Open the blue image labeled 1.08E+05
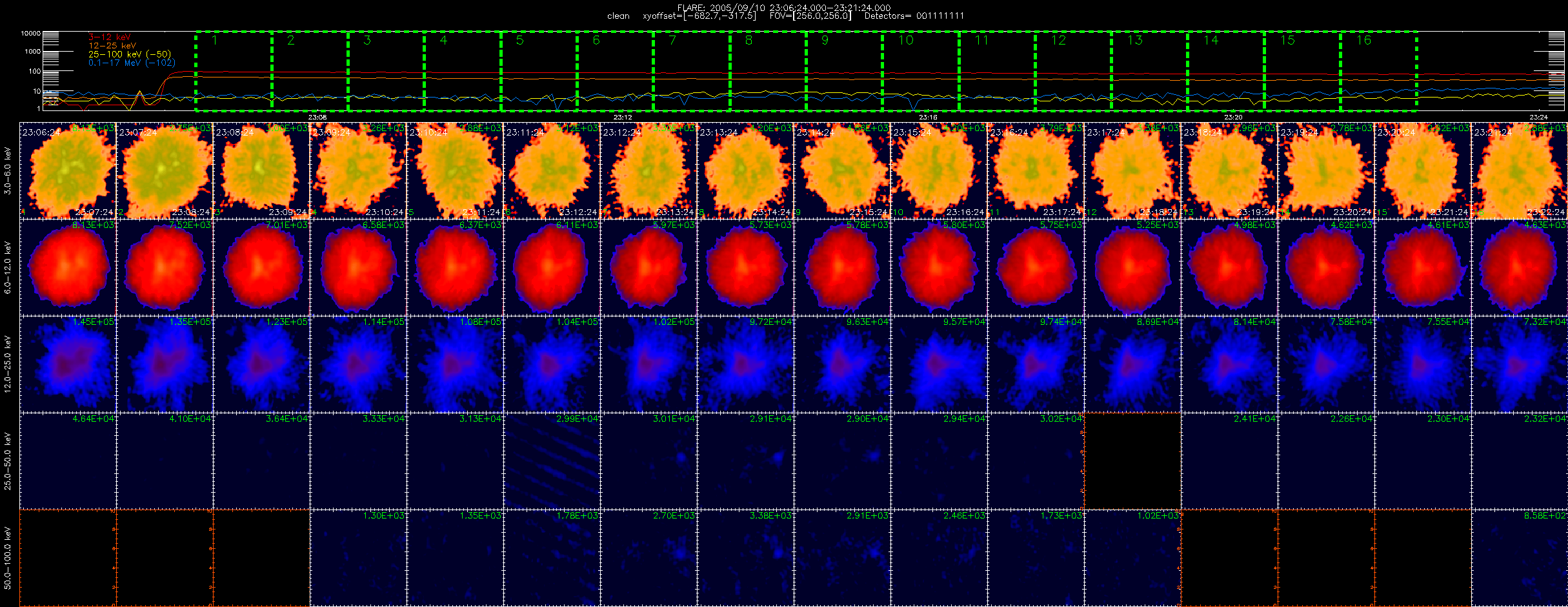Screen dimensions: 1568x607 (456, 364)
